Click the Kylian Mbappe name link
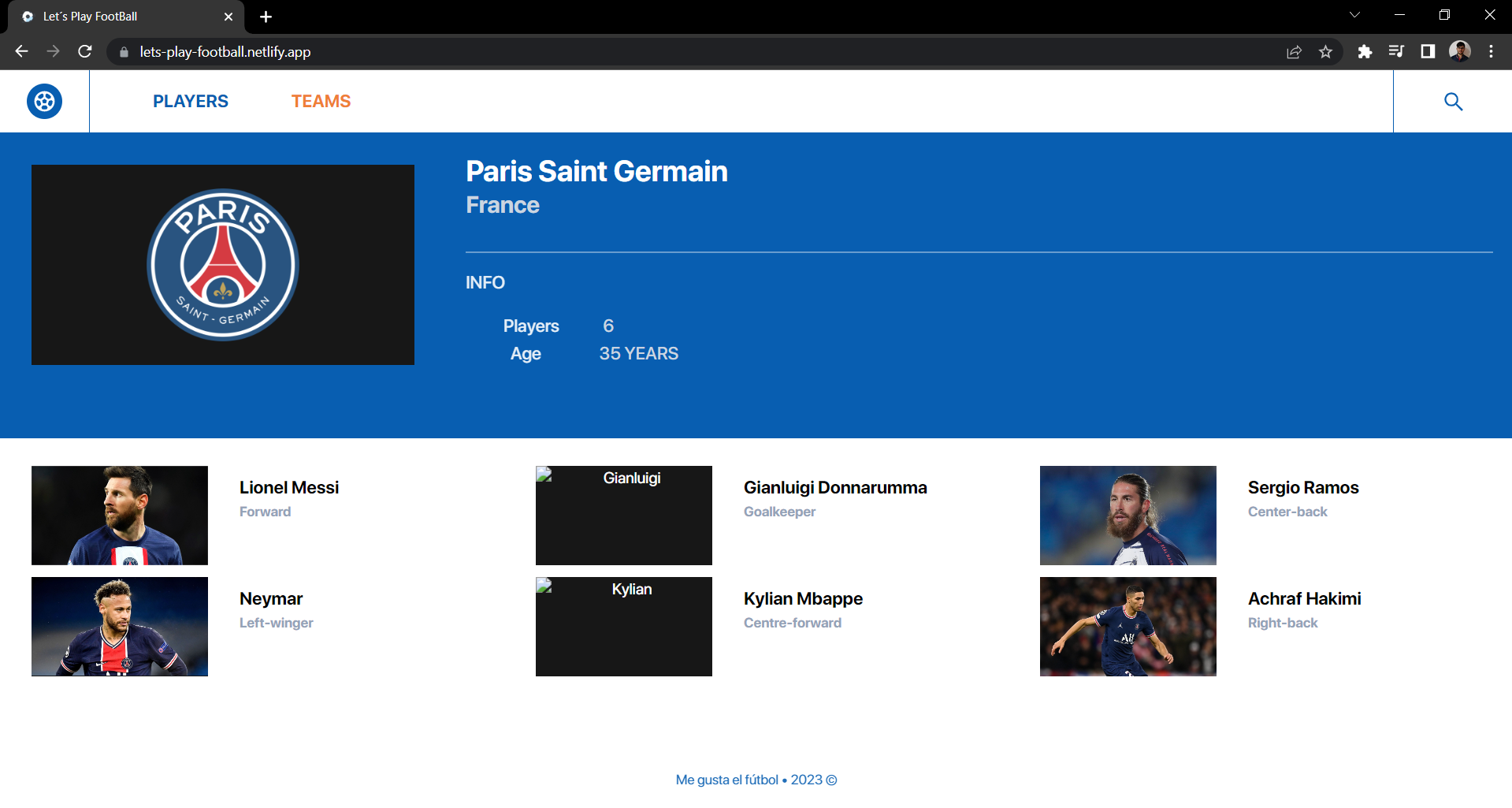Image resolution: width=1512 pixels, height=808 pixels. point(803,599)
